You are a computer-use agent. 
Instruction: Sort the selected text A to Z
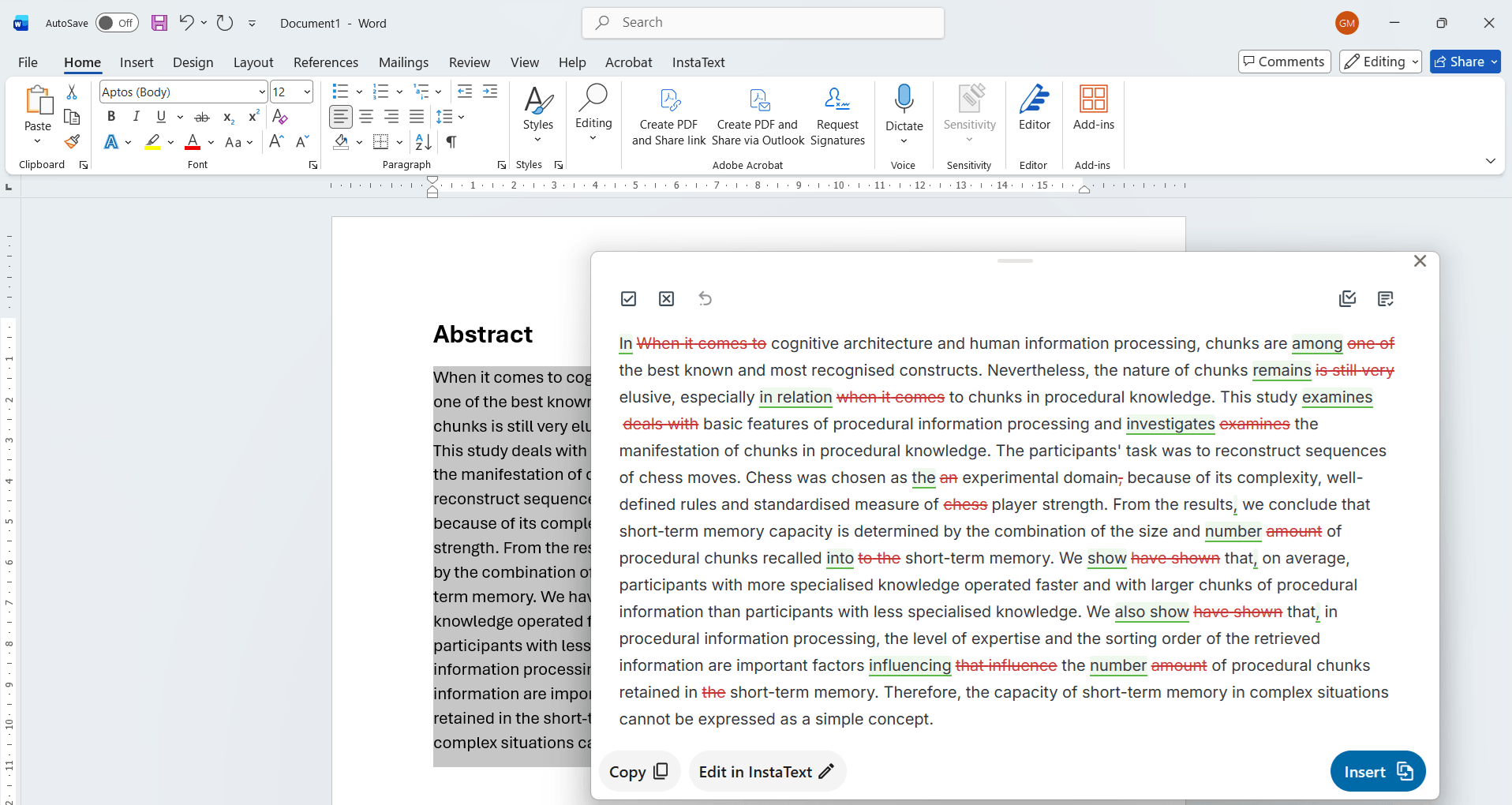point(424,142)
